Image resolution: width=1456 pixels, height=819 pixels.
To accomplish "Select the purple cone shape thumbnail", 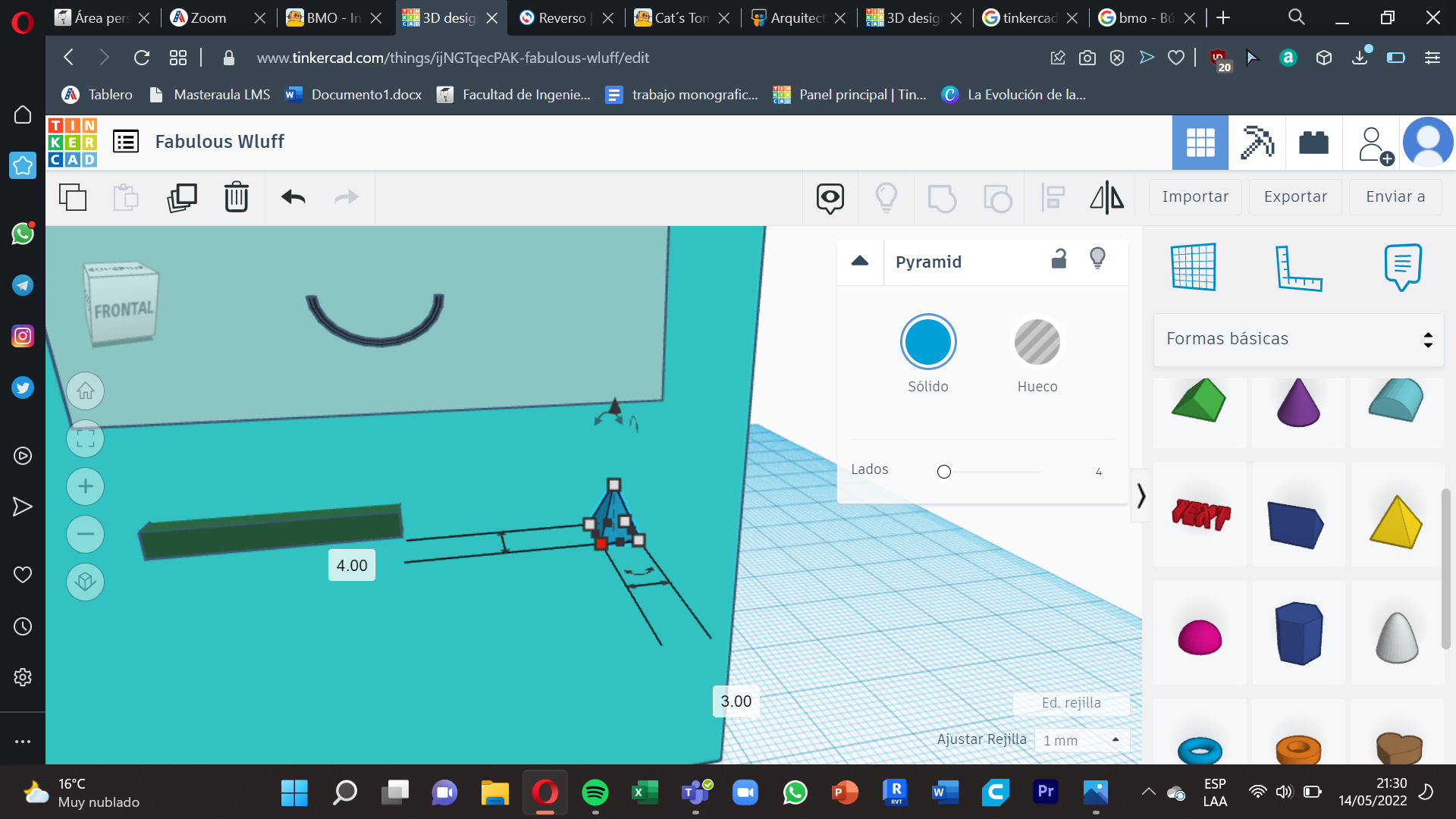I will (1298, 402).
